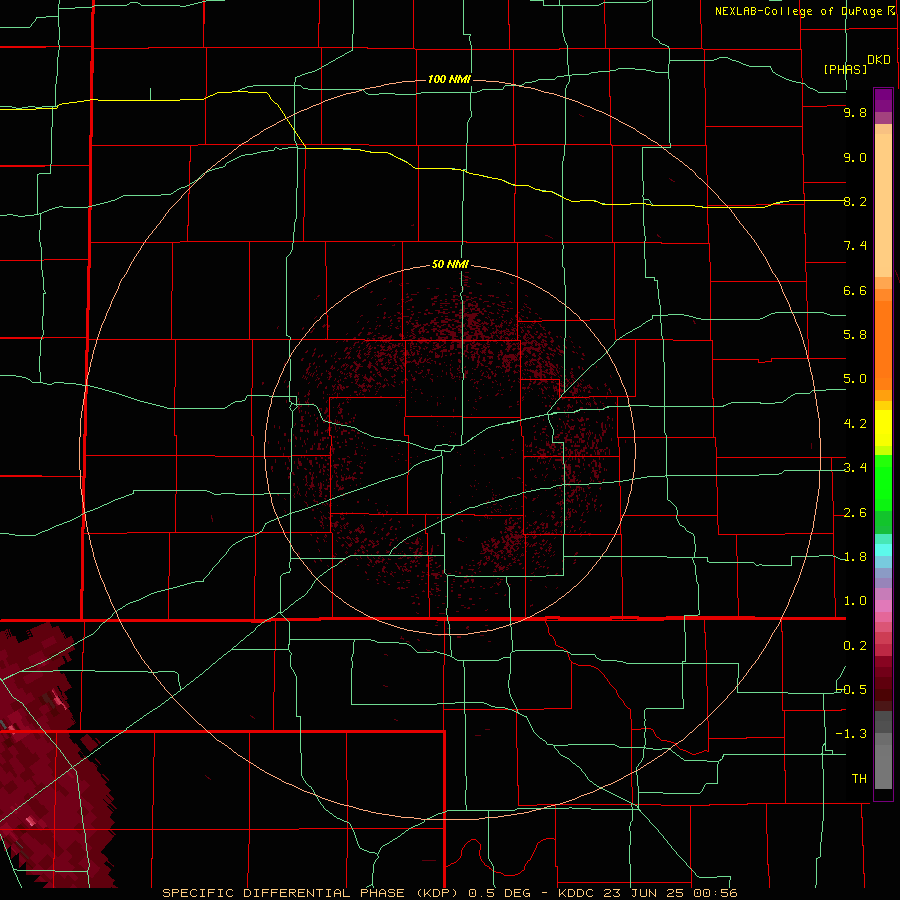Image resolution: width=900 pixels, height=900 pixels.
Task: Click the 100 NMI range ring label
Action: 449,79
